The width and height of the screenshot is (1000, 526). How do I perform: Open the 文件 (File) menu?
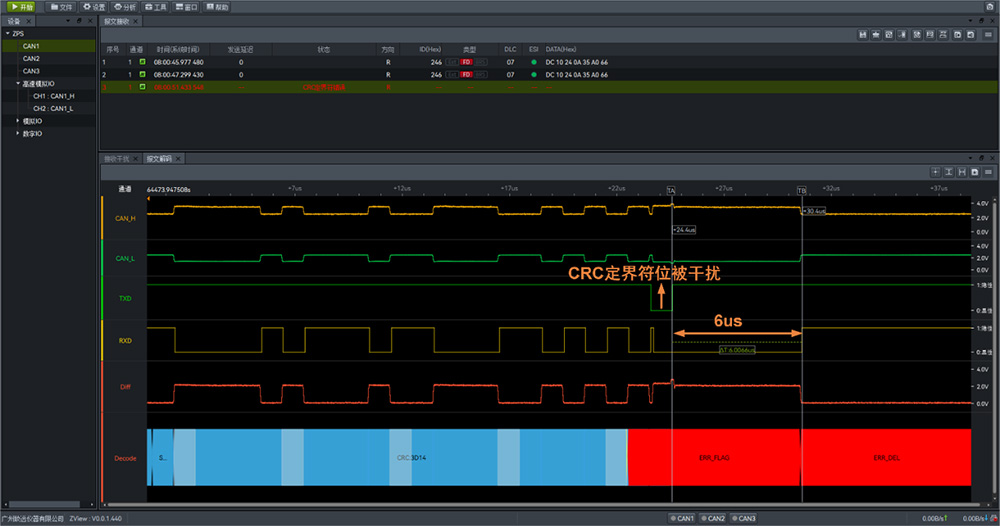coord(61,7)
